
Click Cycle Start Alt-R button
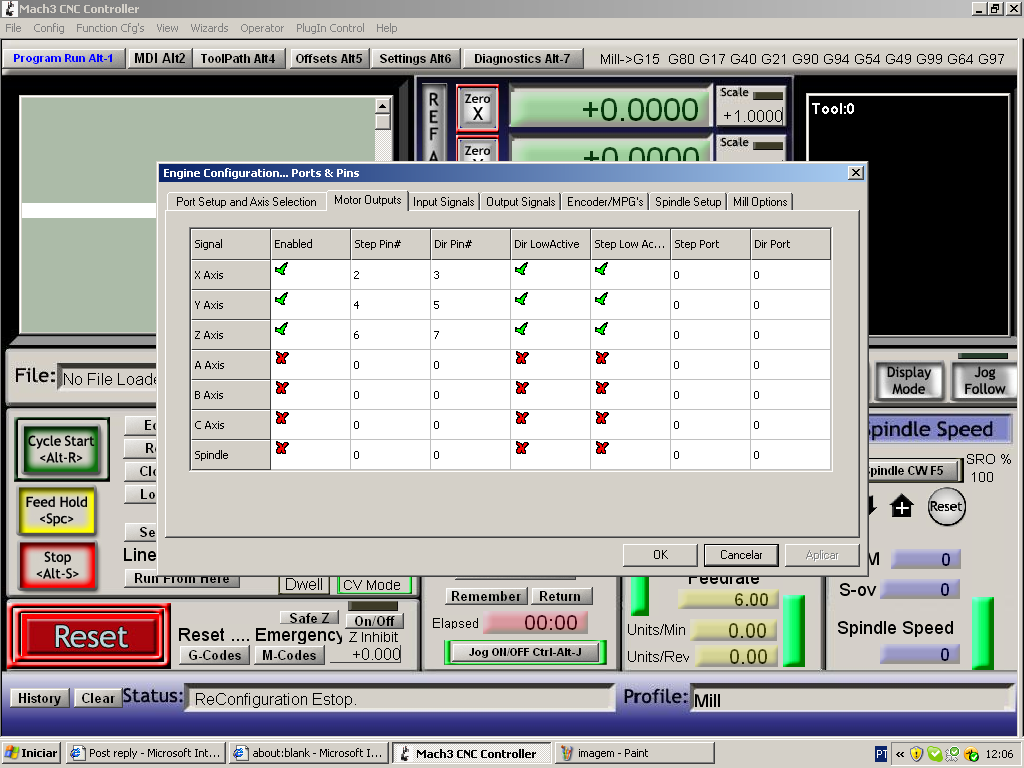[61, 449]
